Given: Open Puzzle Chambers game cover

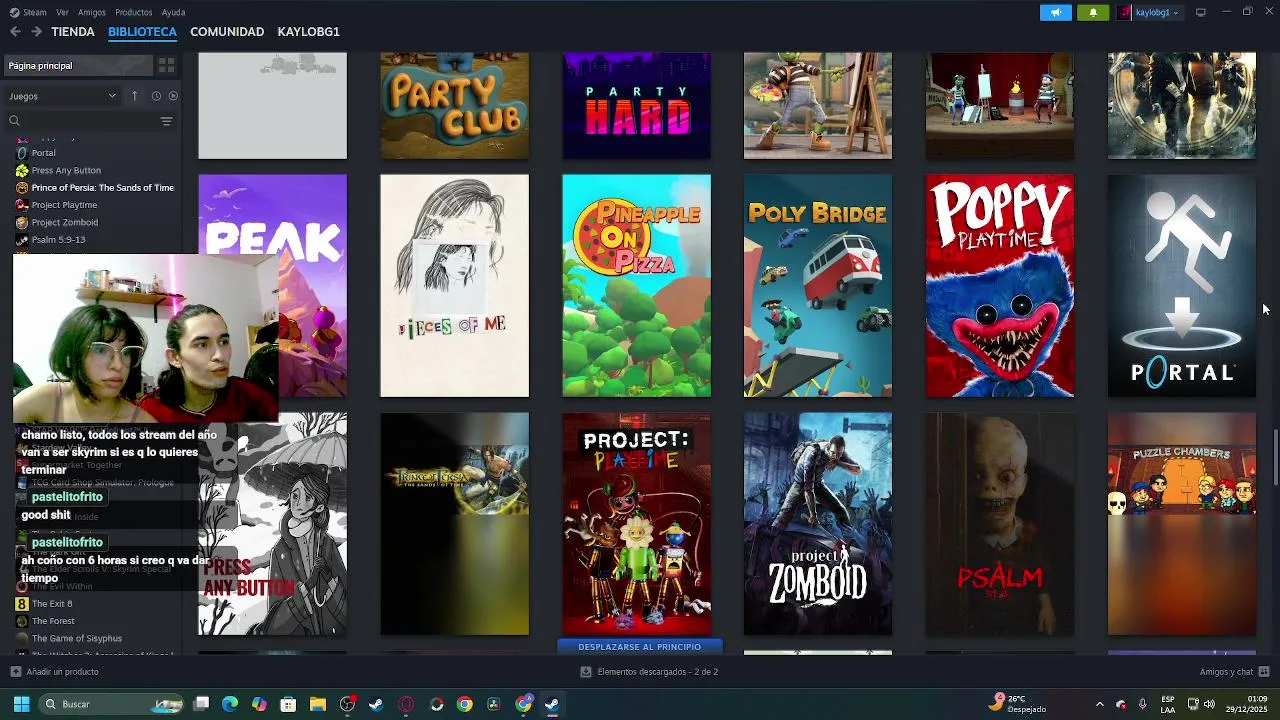Looking at the screenshot, I should (1182, 524).
